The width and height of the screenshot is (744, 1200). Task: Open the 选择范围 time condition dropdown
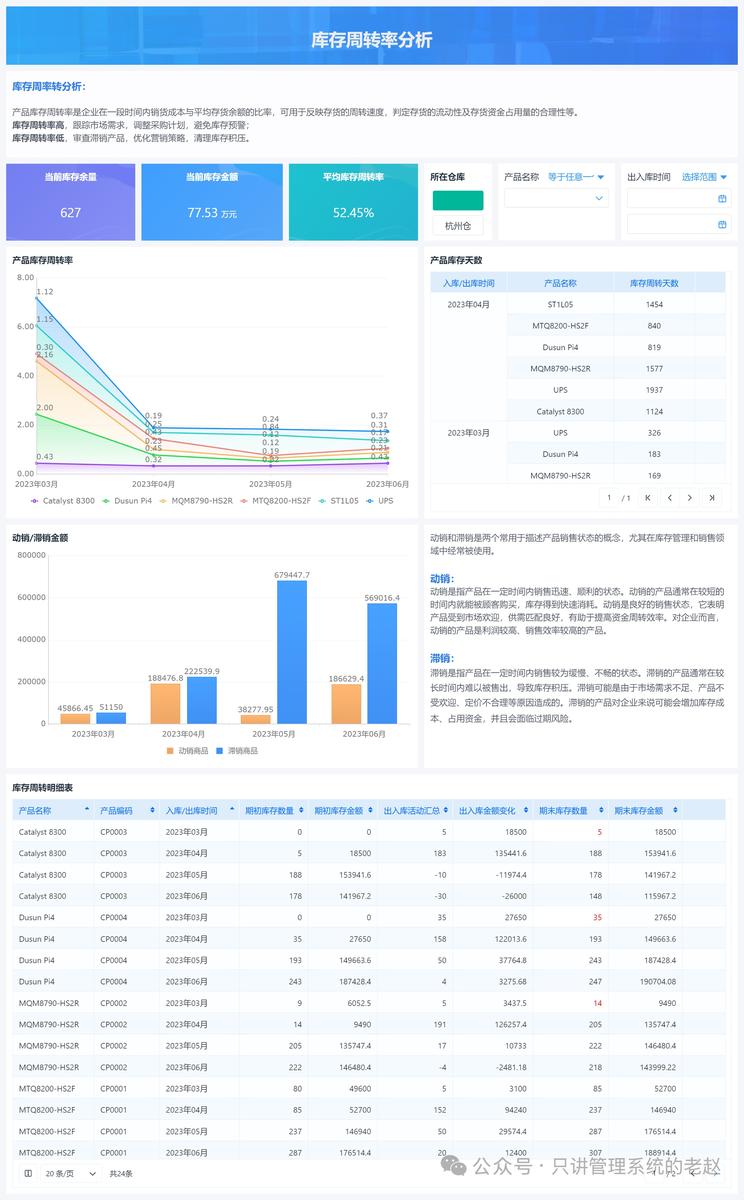pos(704,177)
